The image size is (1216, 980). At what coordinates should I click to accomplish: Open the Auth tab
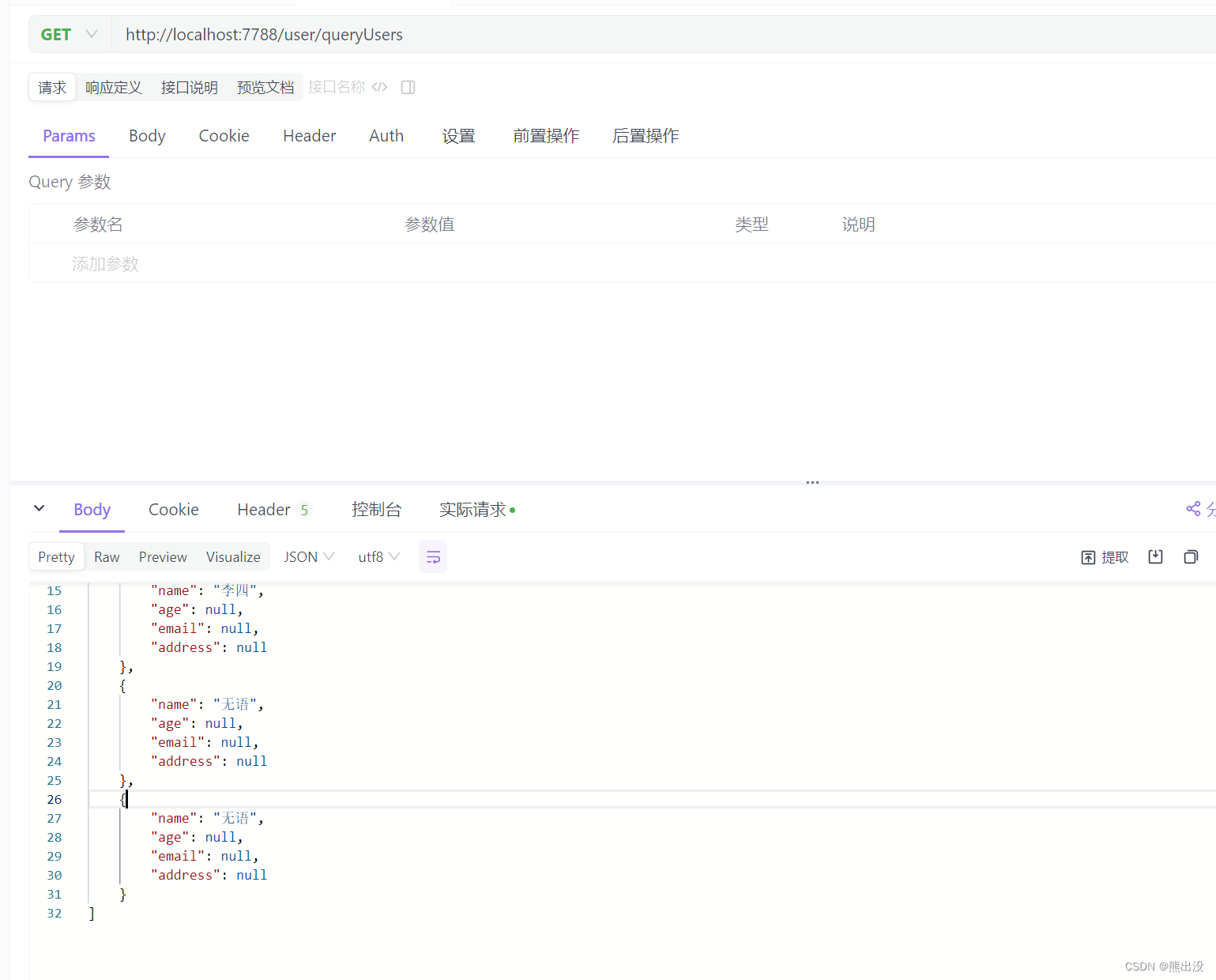pyautogui.click(x=386, y=136)
